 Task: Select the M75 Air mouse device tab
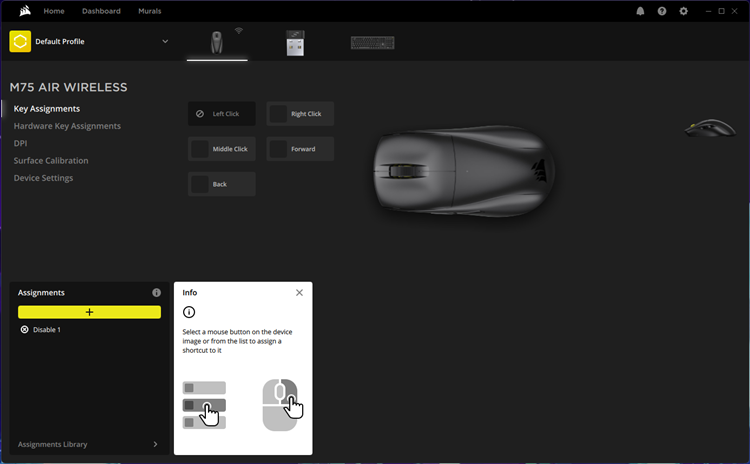click(x=217, y=42)
